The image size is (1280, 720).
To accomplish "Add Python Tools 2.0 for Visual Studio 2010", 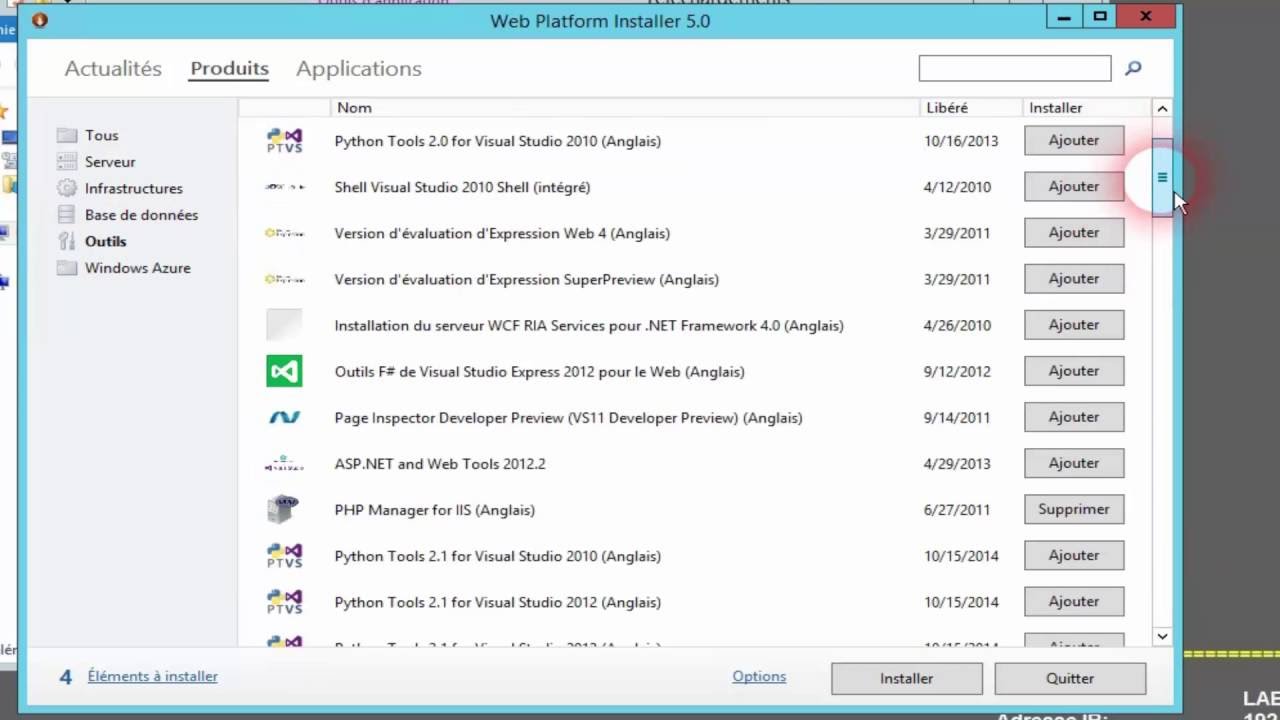I will point(1074,140).
